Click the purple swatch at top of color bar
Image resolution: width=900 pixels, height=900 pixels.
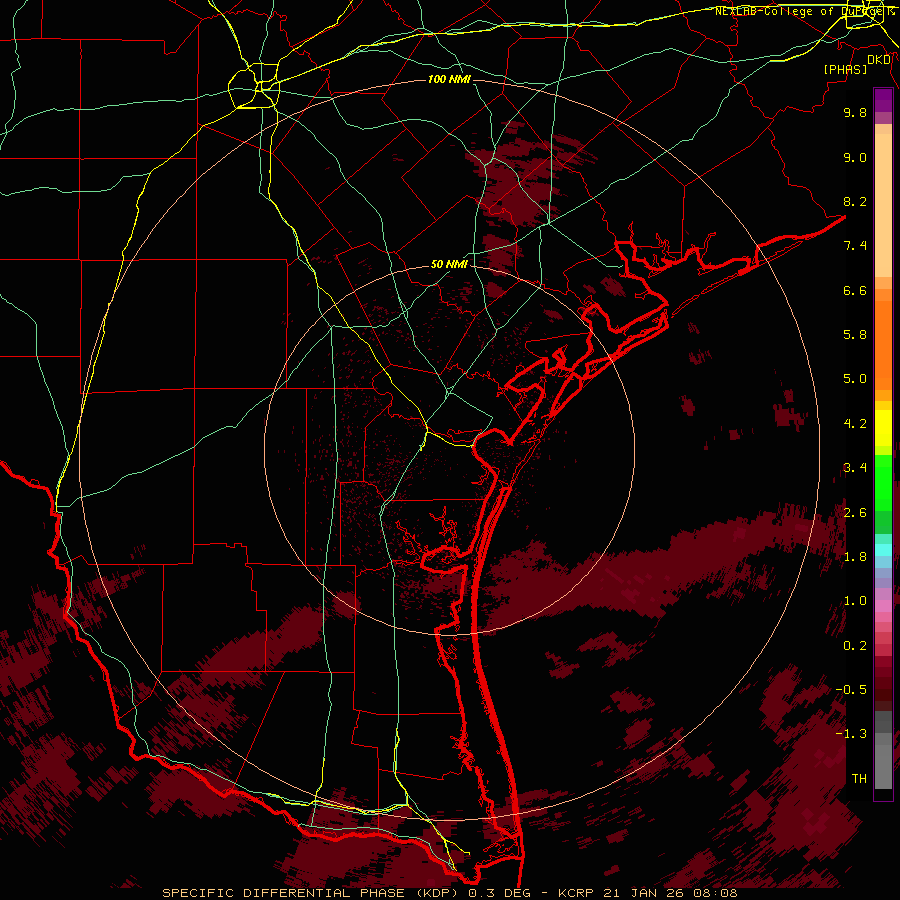883,100
